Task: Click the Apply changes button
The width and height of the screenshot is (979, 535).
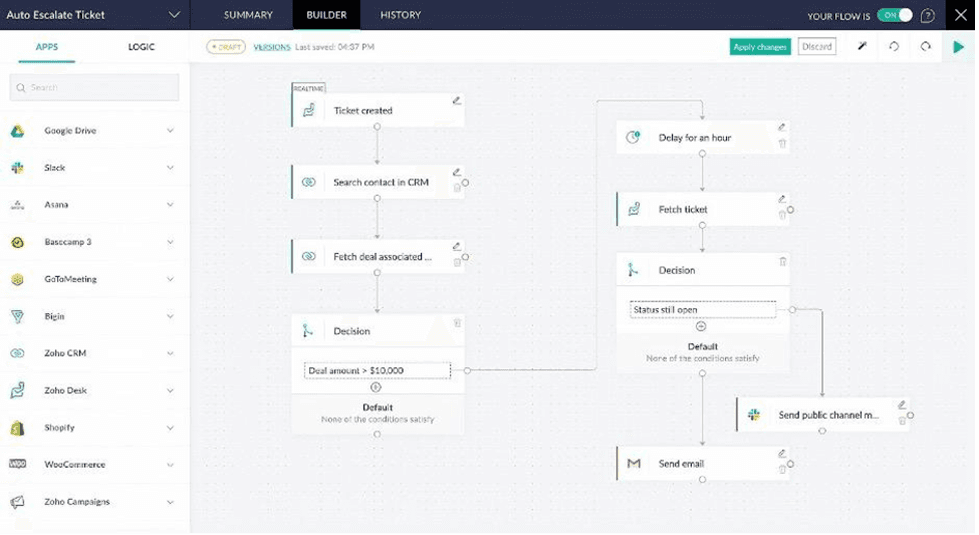Action: point(760,47)
